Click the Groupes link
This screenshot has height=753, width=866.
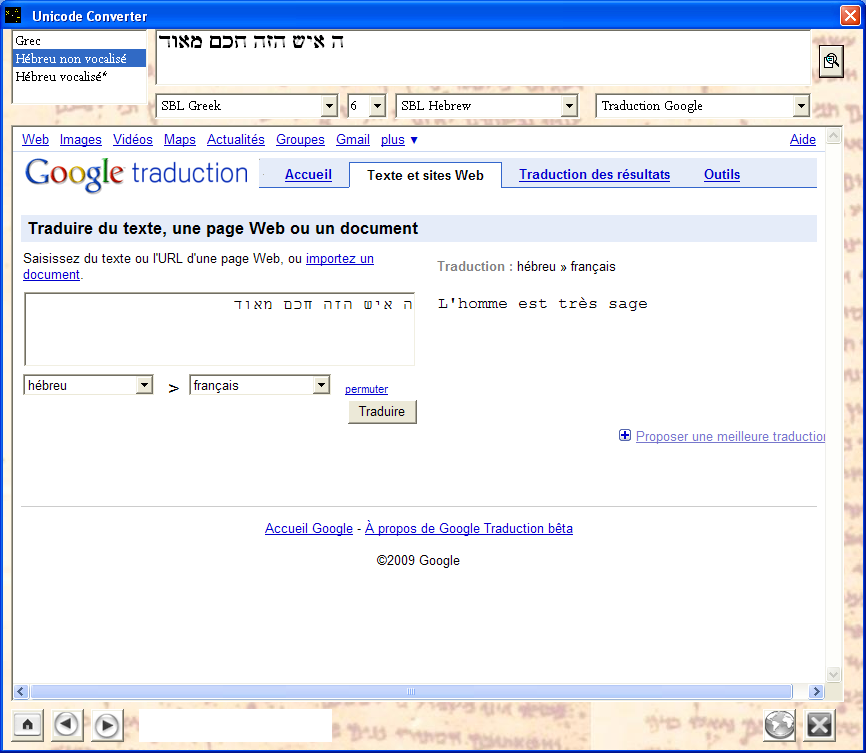pyautogui.click(x=300, y=139)
